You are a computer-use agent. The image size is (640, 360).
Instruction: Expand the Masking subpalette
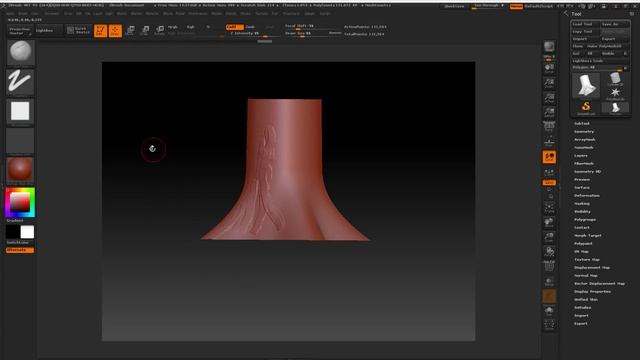click(x=582, y=204)
